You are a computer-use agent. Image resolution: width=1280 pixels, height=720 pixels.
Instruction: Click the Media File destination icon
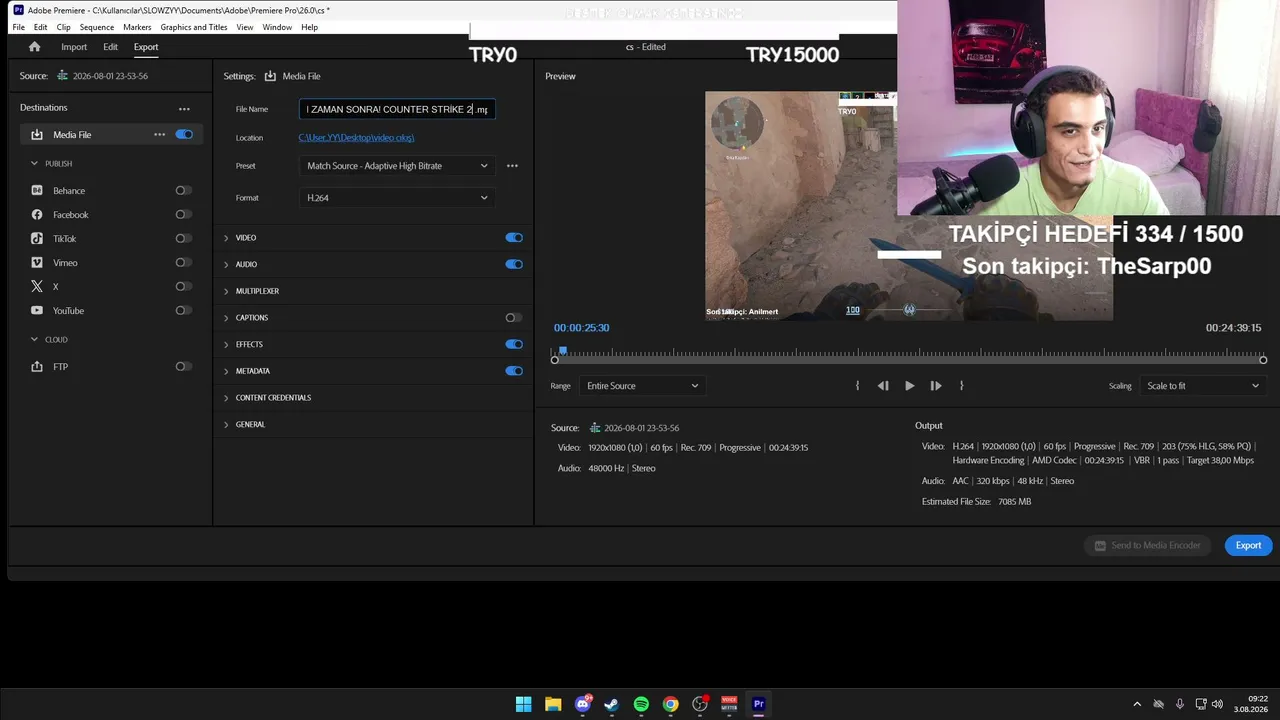[37, 135]
